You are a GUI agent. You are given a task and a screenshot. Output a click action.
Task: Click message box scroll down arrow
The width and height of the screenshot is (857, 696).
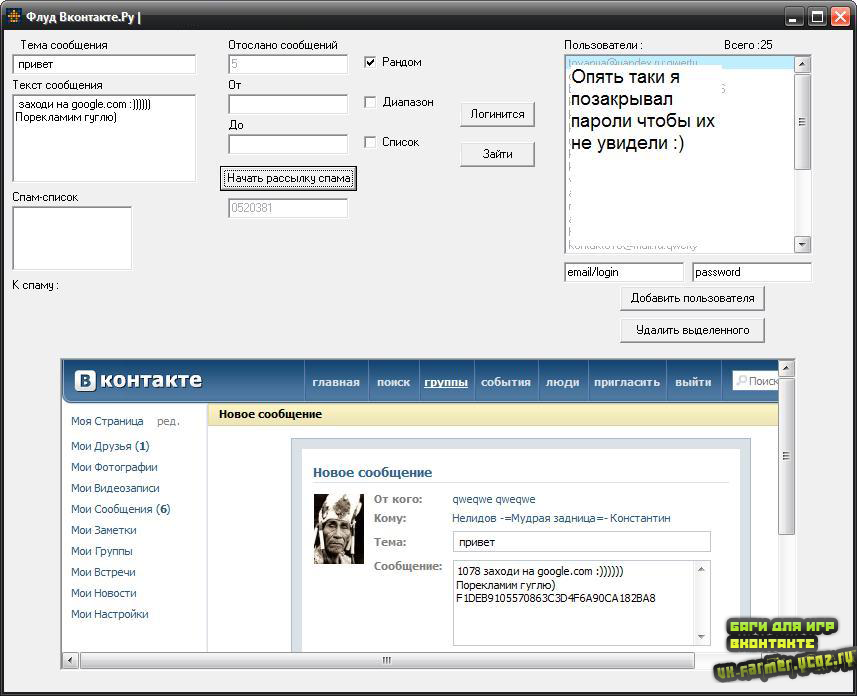pos(702,637)
